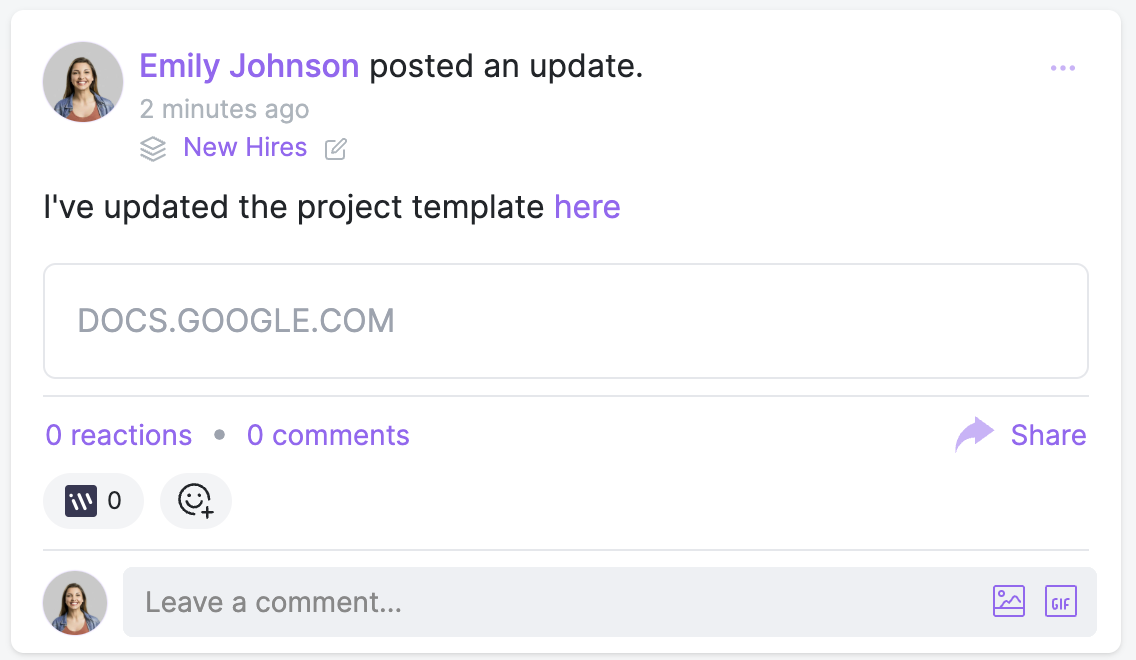Image resolution: width=1136 pixels, height=660 pixels.
Task: Click the Share text button
Action: 1048,435
